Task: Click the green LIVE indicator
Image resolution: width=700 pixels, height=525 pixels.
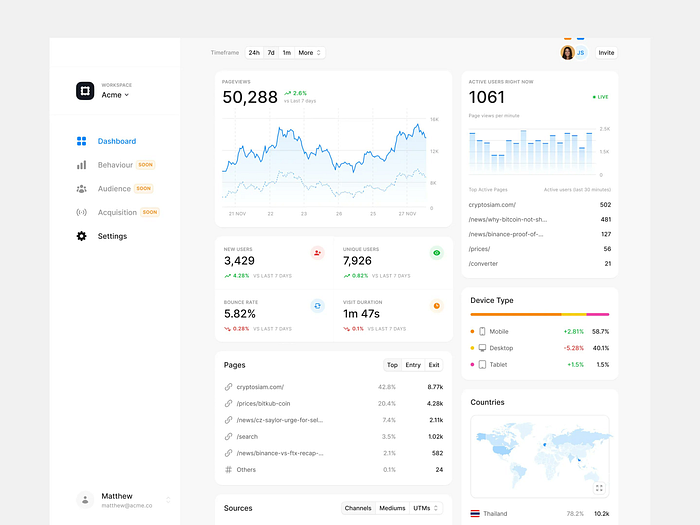Action: pos(600,97)
